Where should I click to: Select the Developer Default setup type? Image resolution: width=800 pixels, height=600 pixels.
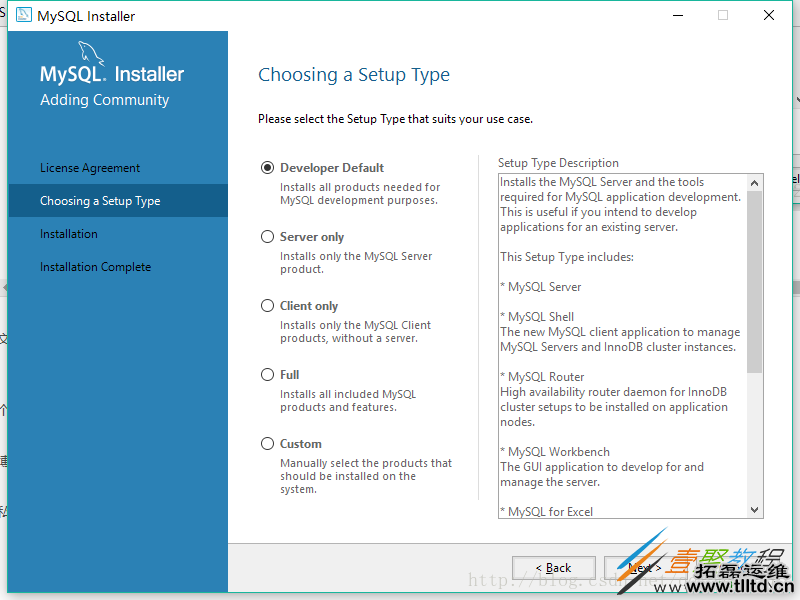click(267, 167)
